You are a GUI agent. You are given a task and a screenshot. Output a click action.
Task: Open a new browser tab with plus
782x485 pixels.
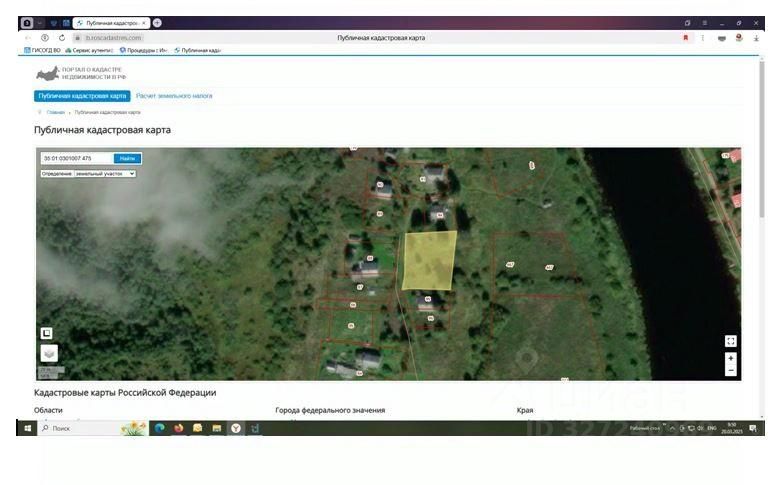click(157, 23)
